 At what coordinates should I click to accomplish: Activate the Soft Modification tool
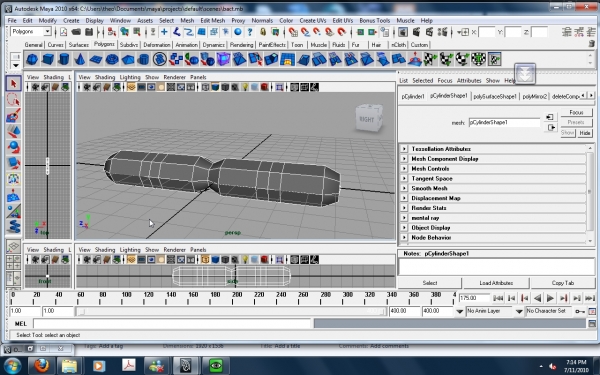(x=13, y=195)
